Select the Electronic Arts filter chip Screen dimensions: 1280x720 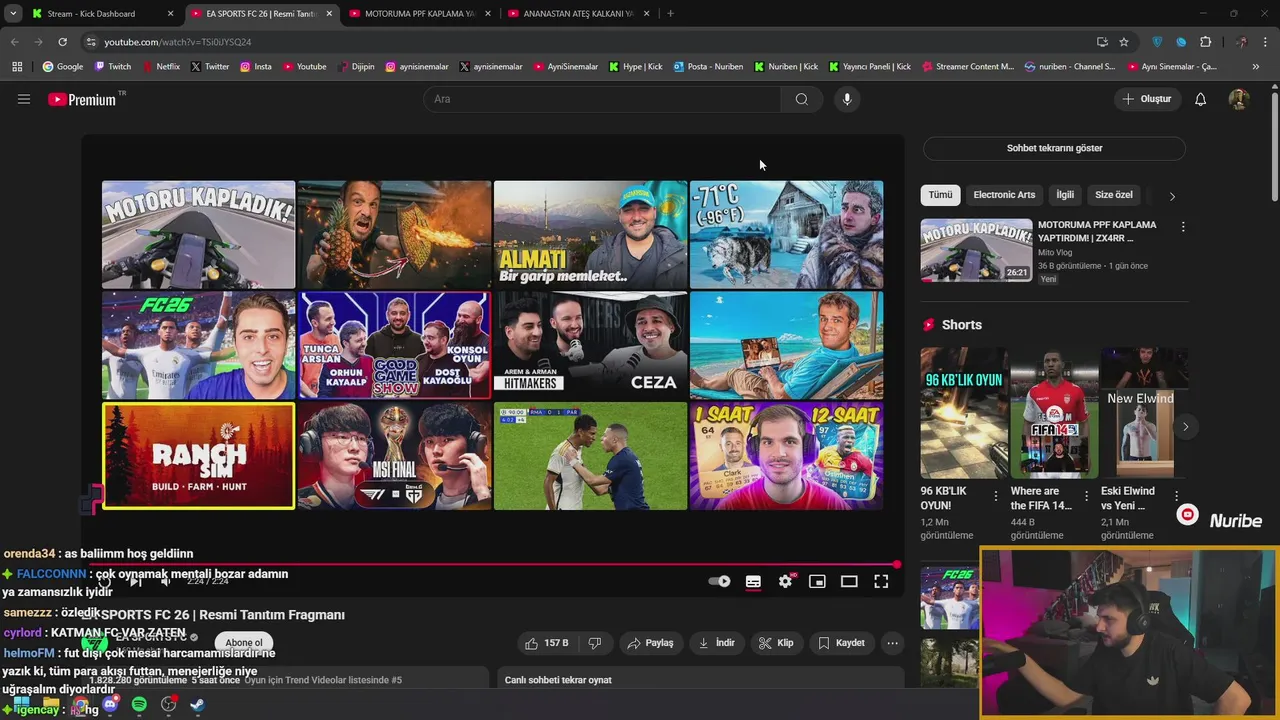click(1004, 195)
